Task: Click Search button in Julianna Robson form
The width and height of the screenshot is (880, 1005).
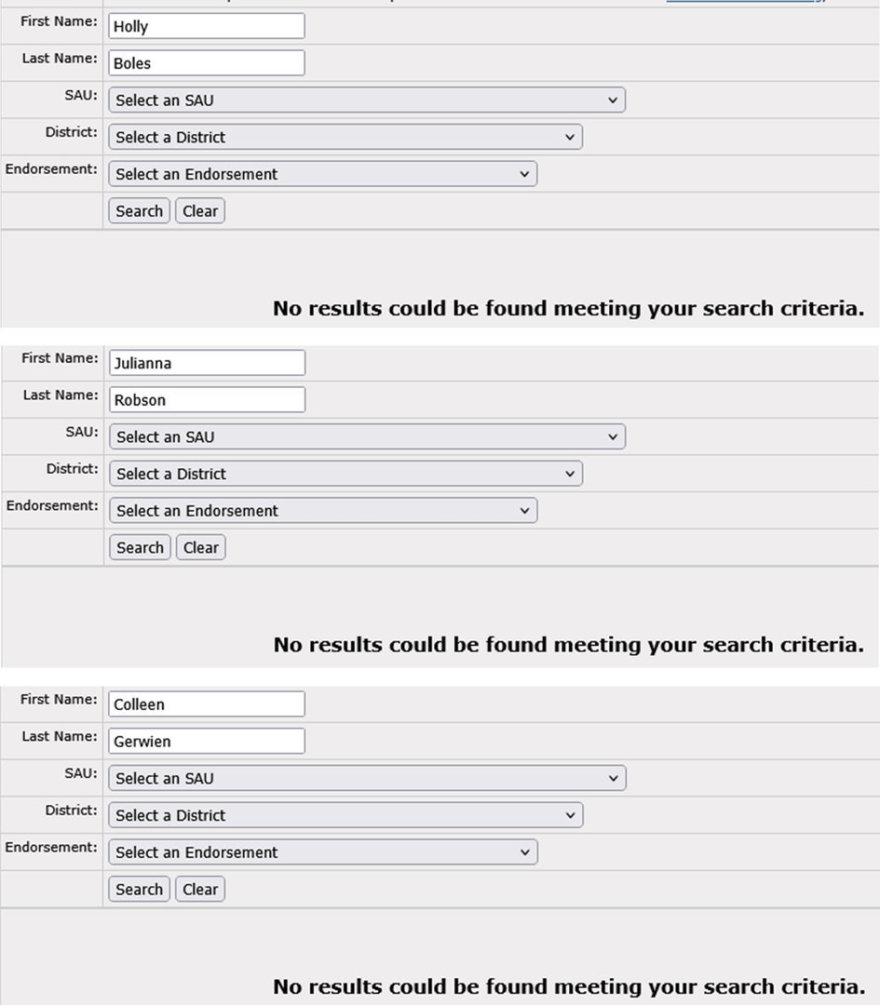Action: pos(140,547)
